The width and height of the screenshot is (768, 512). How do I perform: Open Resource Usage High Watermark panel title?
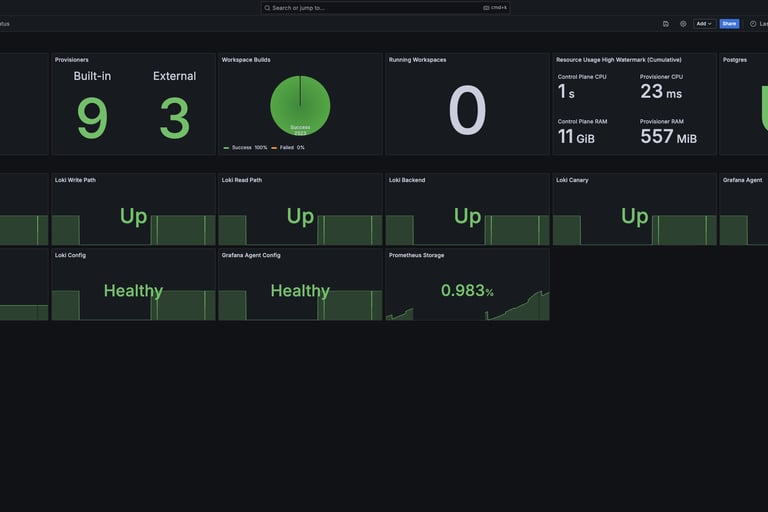pyautogui.click(x=619, y=60)
